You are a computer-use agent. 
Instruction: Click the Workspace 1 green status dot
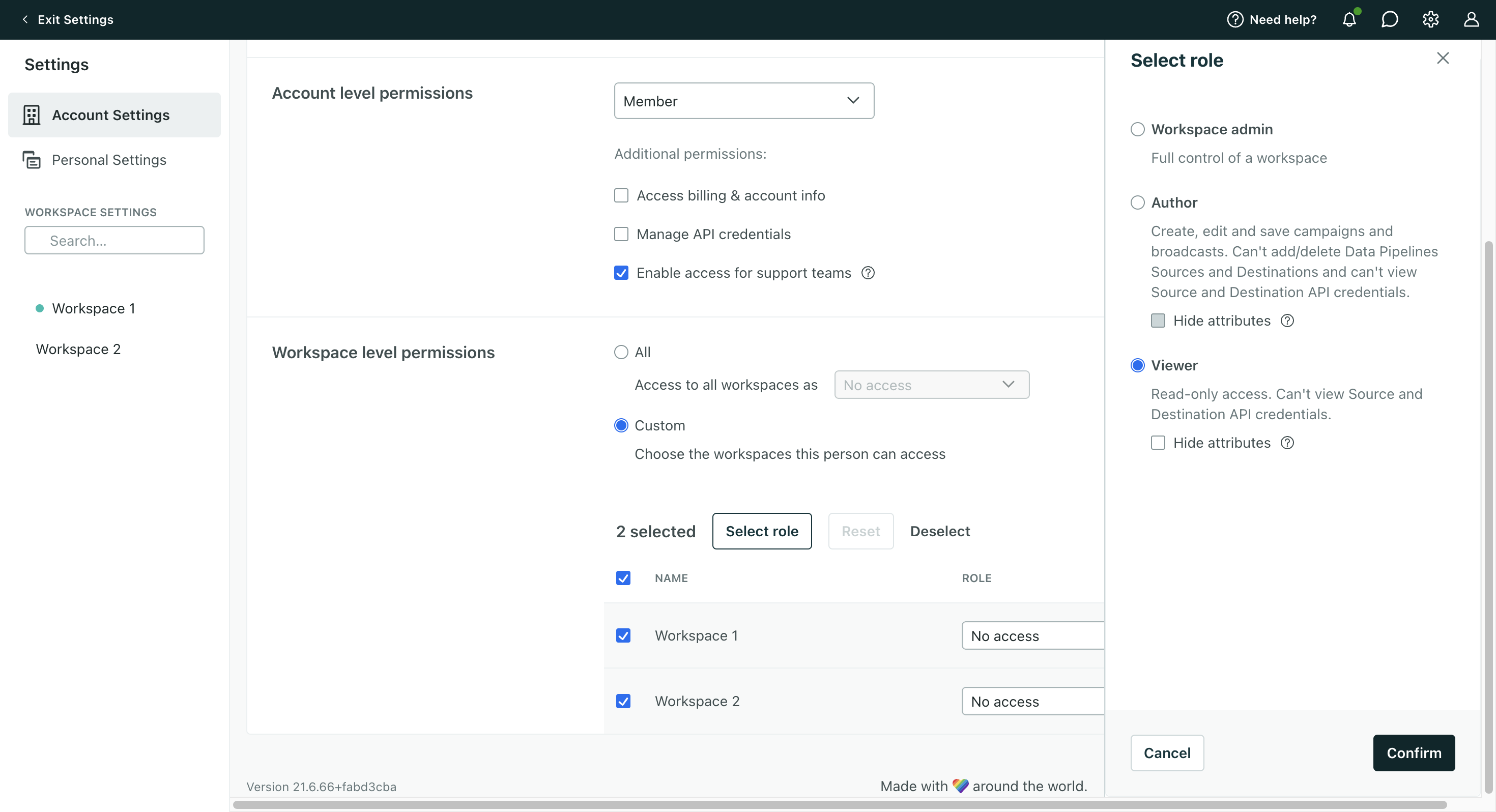click(x=40, y=308)
